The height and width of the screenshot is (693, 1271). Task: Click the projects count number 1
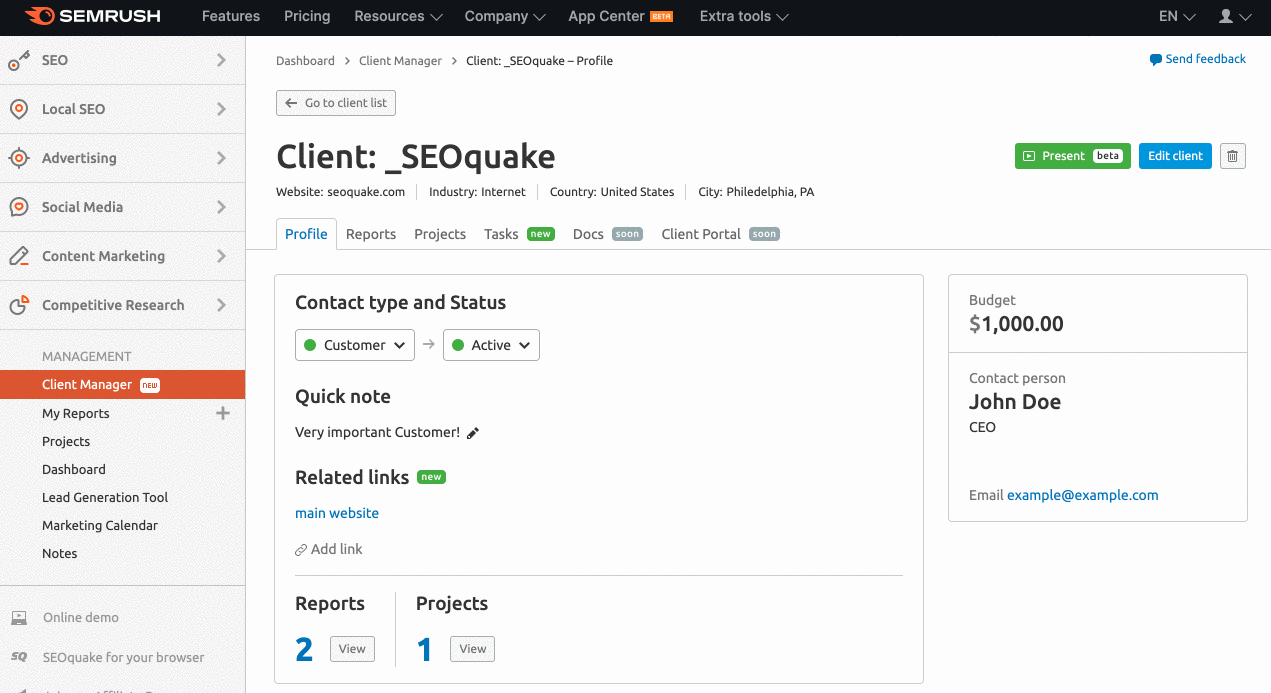click(x=425, y=650)
